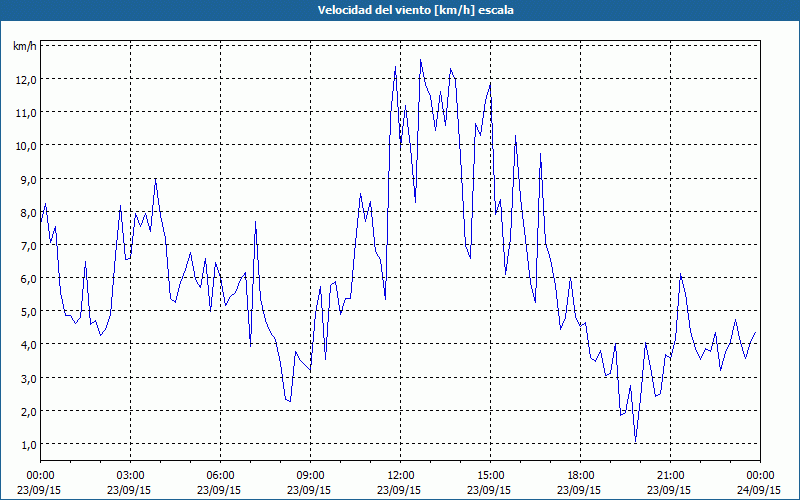
Task: Click the 2,0 y-axis value label
Action: pos(25,411)
